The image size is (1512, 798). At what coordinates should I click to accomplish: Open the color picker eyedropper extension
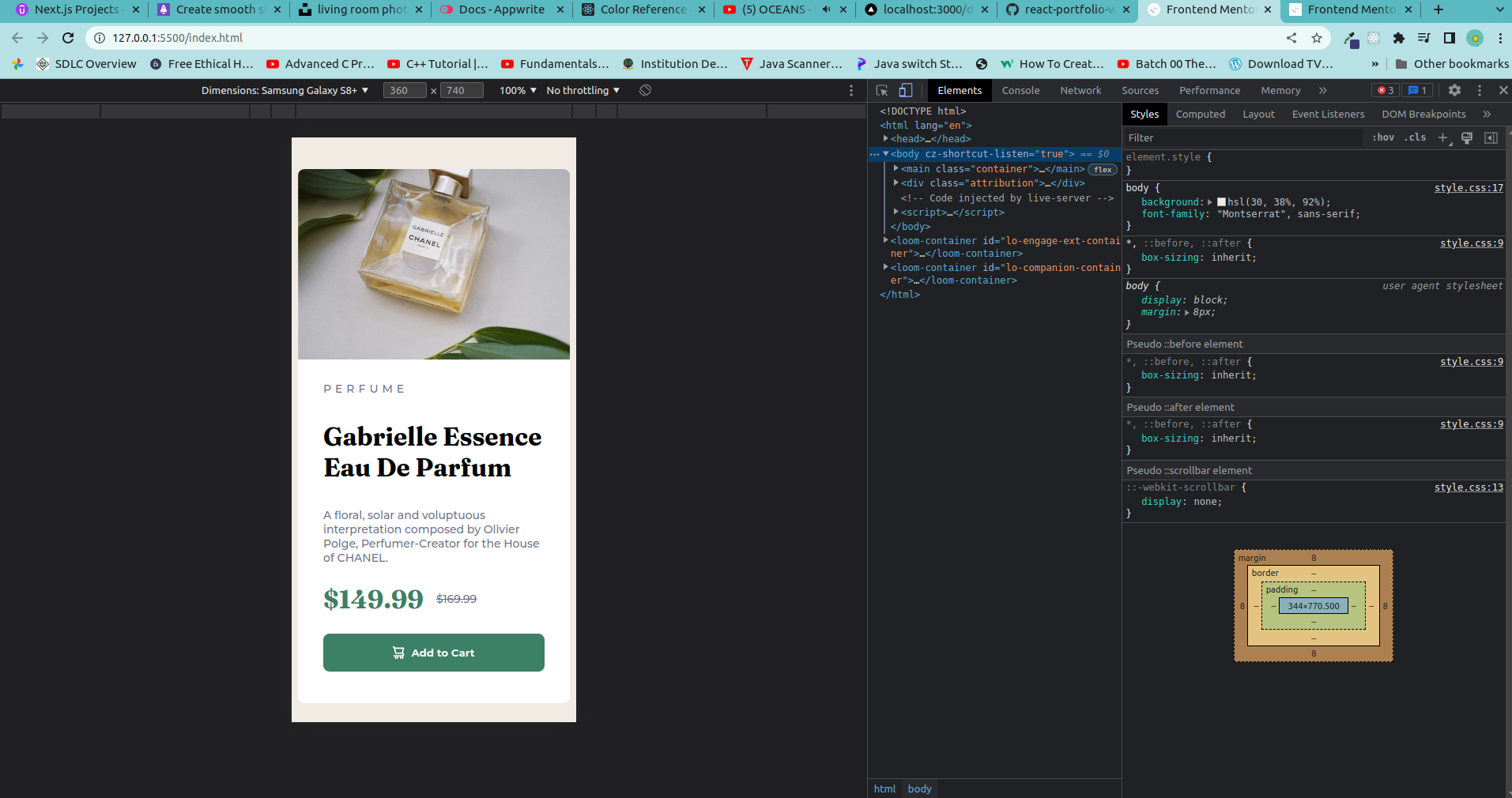[1351, 39]
